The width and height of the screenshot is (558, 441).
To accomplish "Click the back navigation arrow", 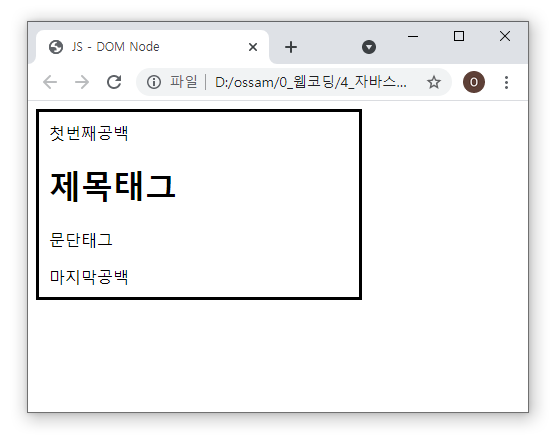I will 50,82.
